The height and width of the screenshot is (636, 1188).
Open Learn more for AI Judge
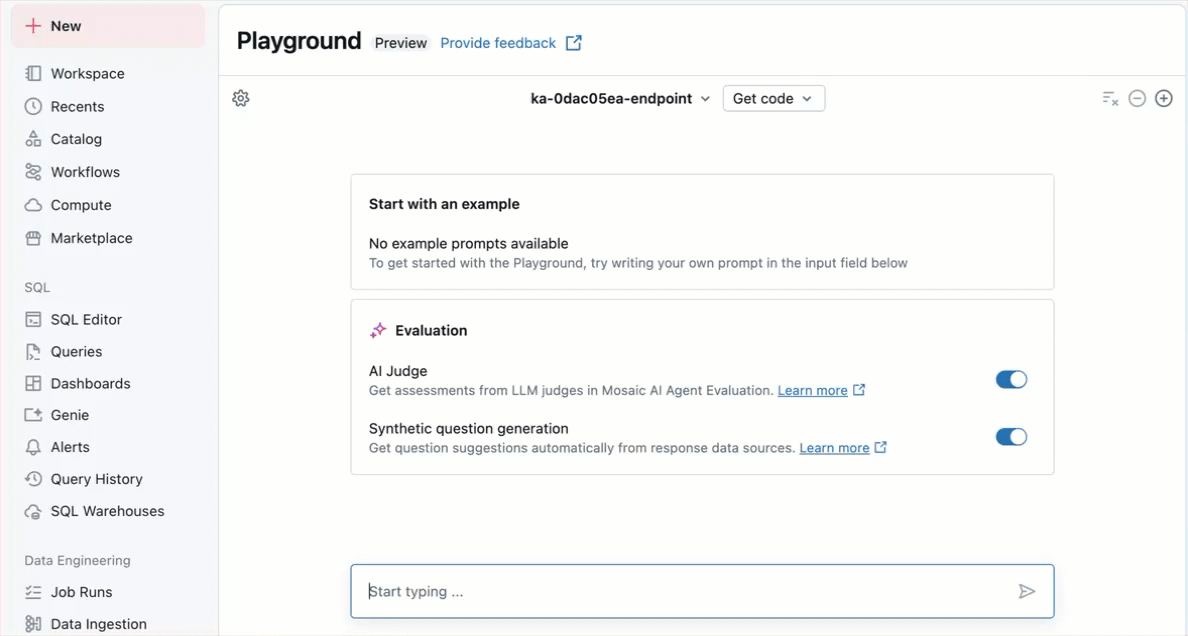coord(814,390)
